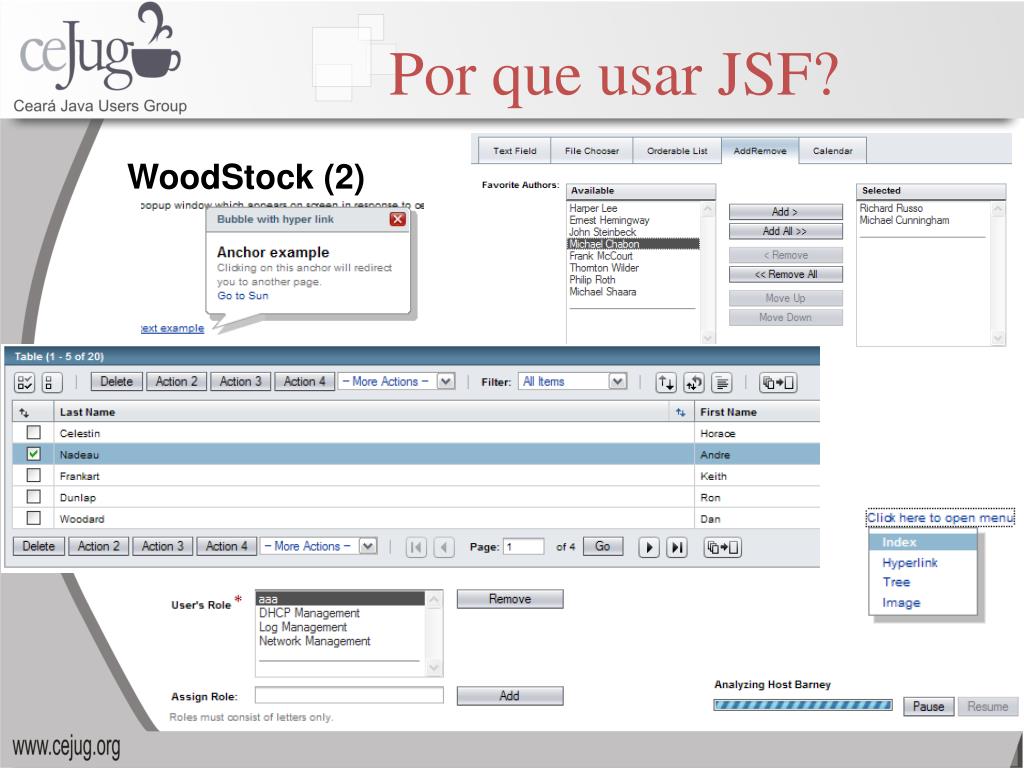Click the deselect-all rows icon in table toolbar
This screenshot has height=768, width=1024.
pyautogui.click(x=52, y=382)
